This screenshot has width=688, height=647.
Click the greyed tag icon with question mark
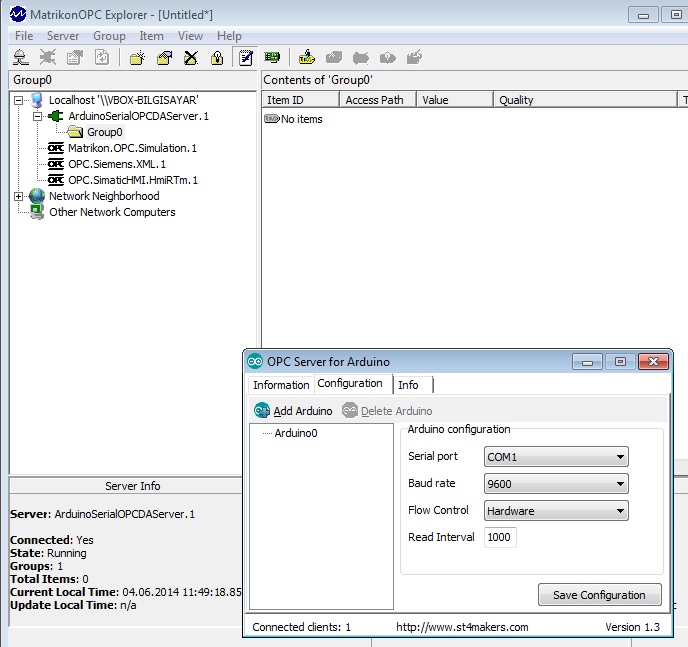click(x=388, y=57)
